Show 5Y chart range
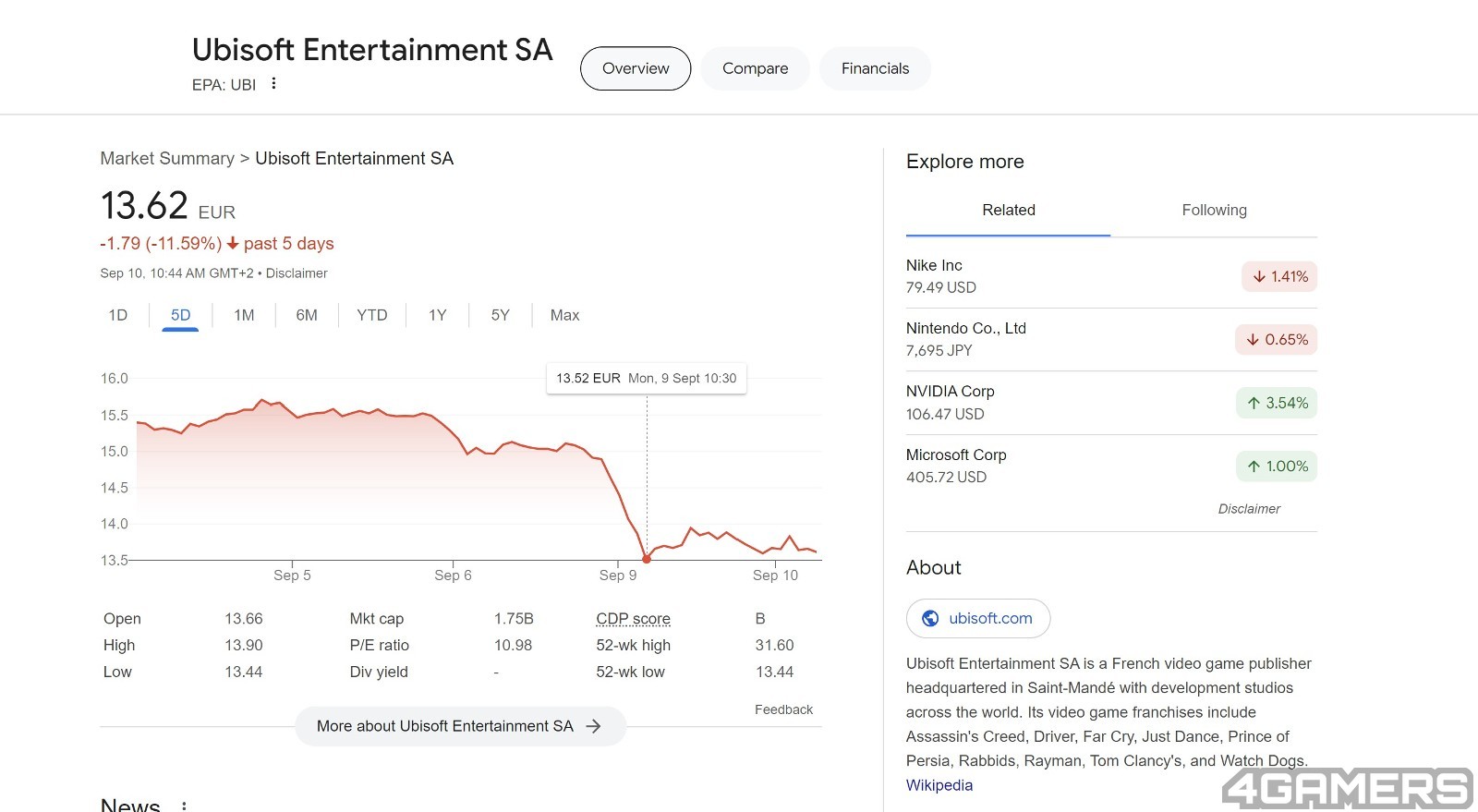The image size is (1478, 812). (501, 315)
